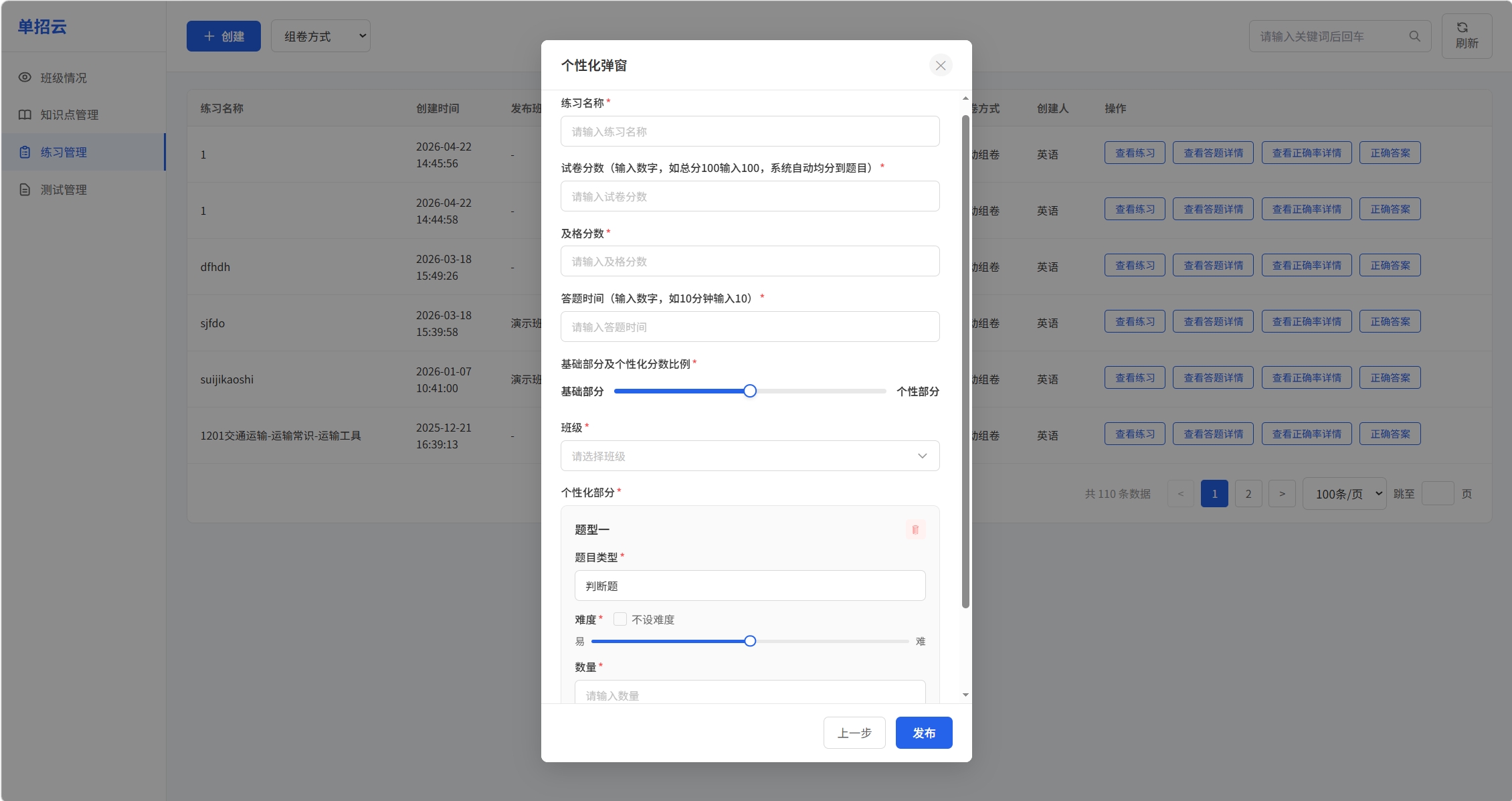The image size is (1512, 801).
Task: Click the suijikaoshi exercise name cell
Action: click(x=227, y=379)
